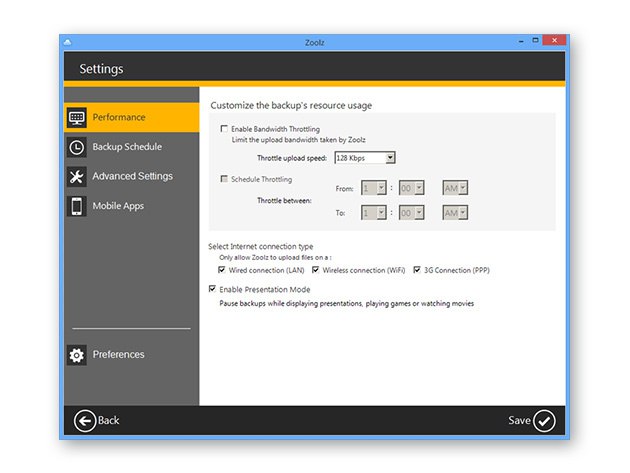Minimize the Zoolz window

coord(521,41)
